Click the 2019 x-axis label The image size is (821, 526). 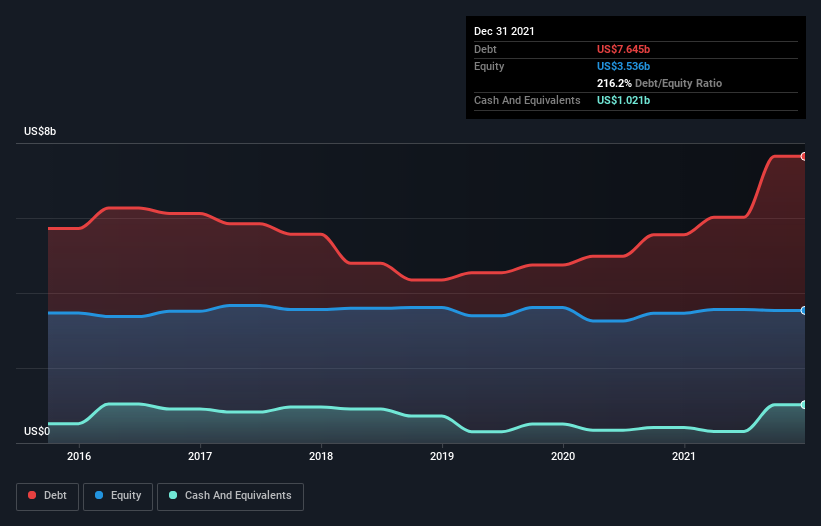[442, 456]
